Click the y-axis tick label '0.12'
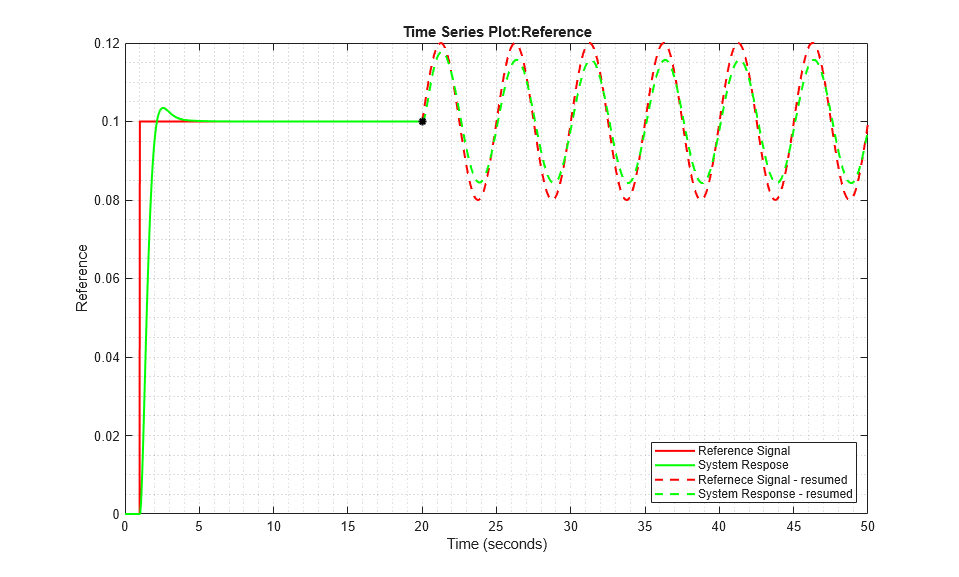959x577 pixels. coord(105,43)
